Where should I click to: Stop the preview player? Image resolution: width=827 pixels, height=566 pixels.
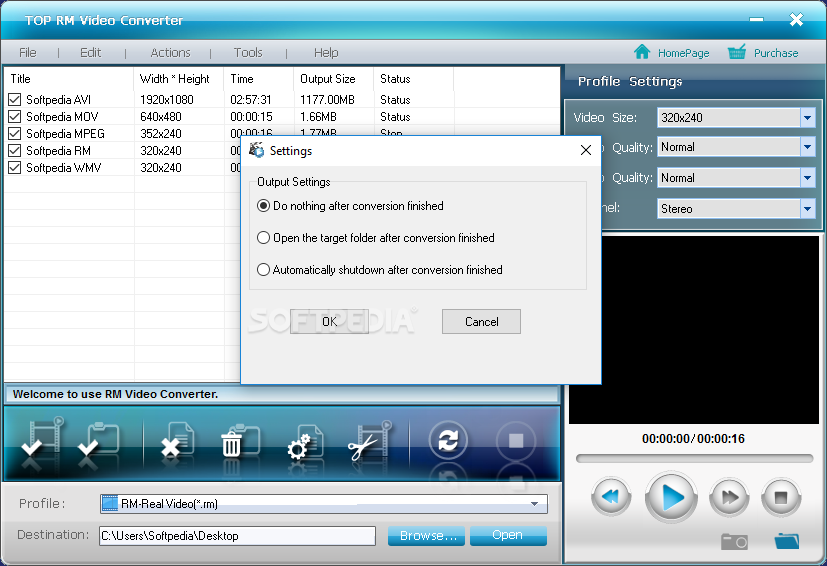pyautogui.click(x=781, y=497)
